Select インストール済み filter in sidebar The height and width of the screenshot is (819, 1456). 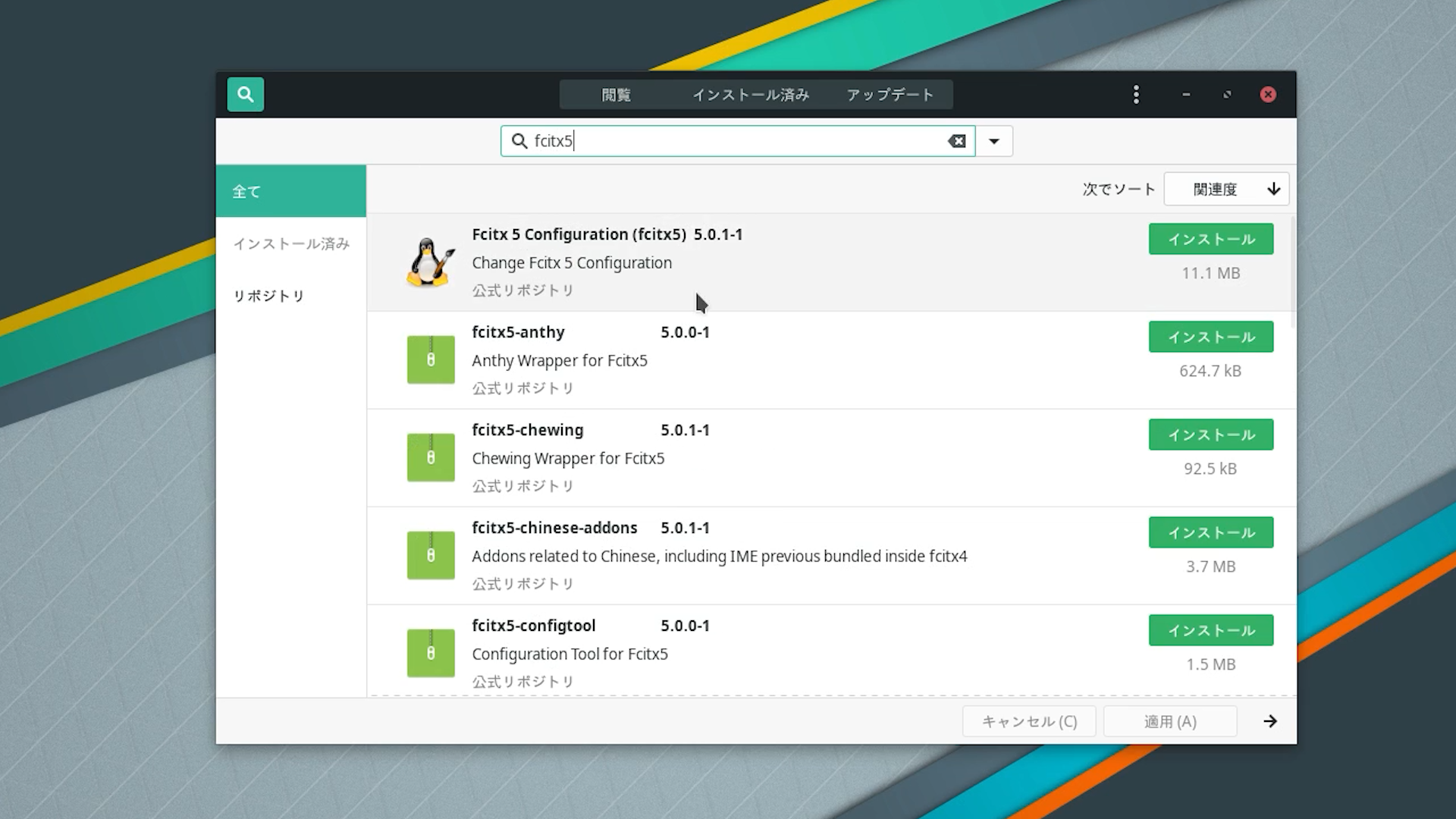pyautogui.click(x=290, y=243)
